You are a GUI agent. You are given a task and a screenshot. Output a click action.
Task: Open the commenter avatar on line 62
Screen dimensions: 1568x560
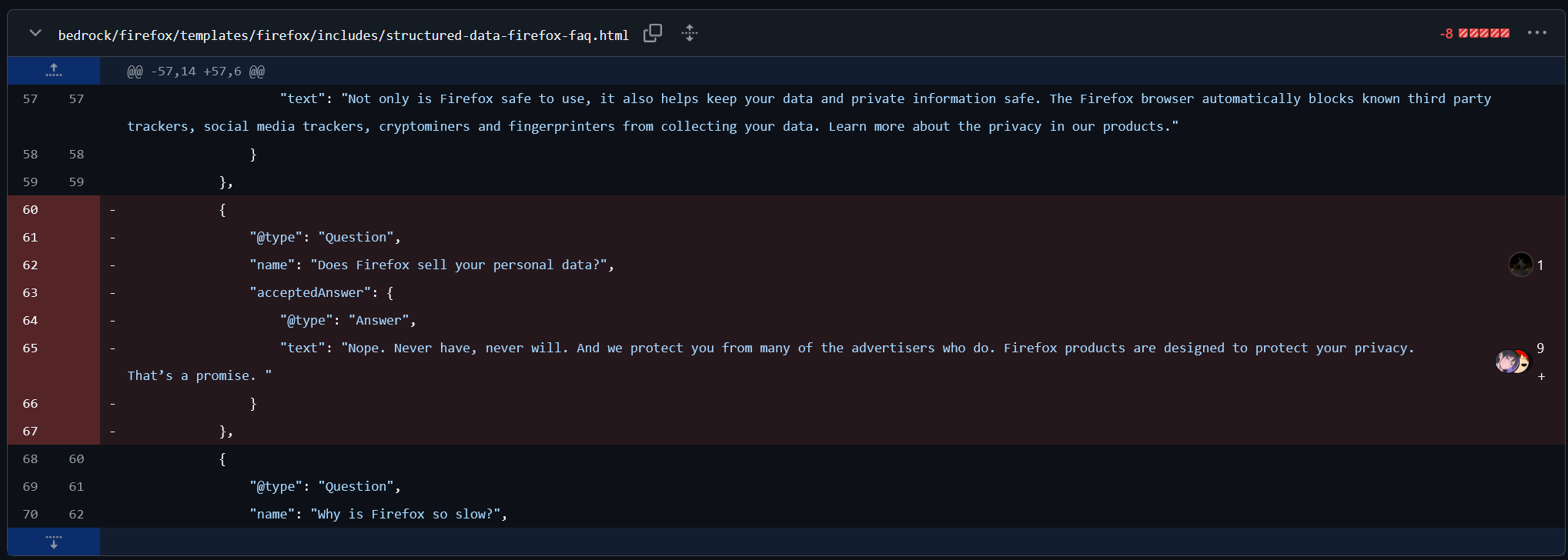1521,265
